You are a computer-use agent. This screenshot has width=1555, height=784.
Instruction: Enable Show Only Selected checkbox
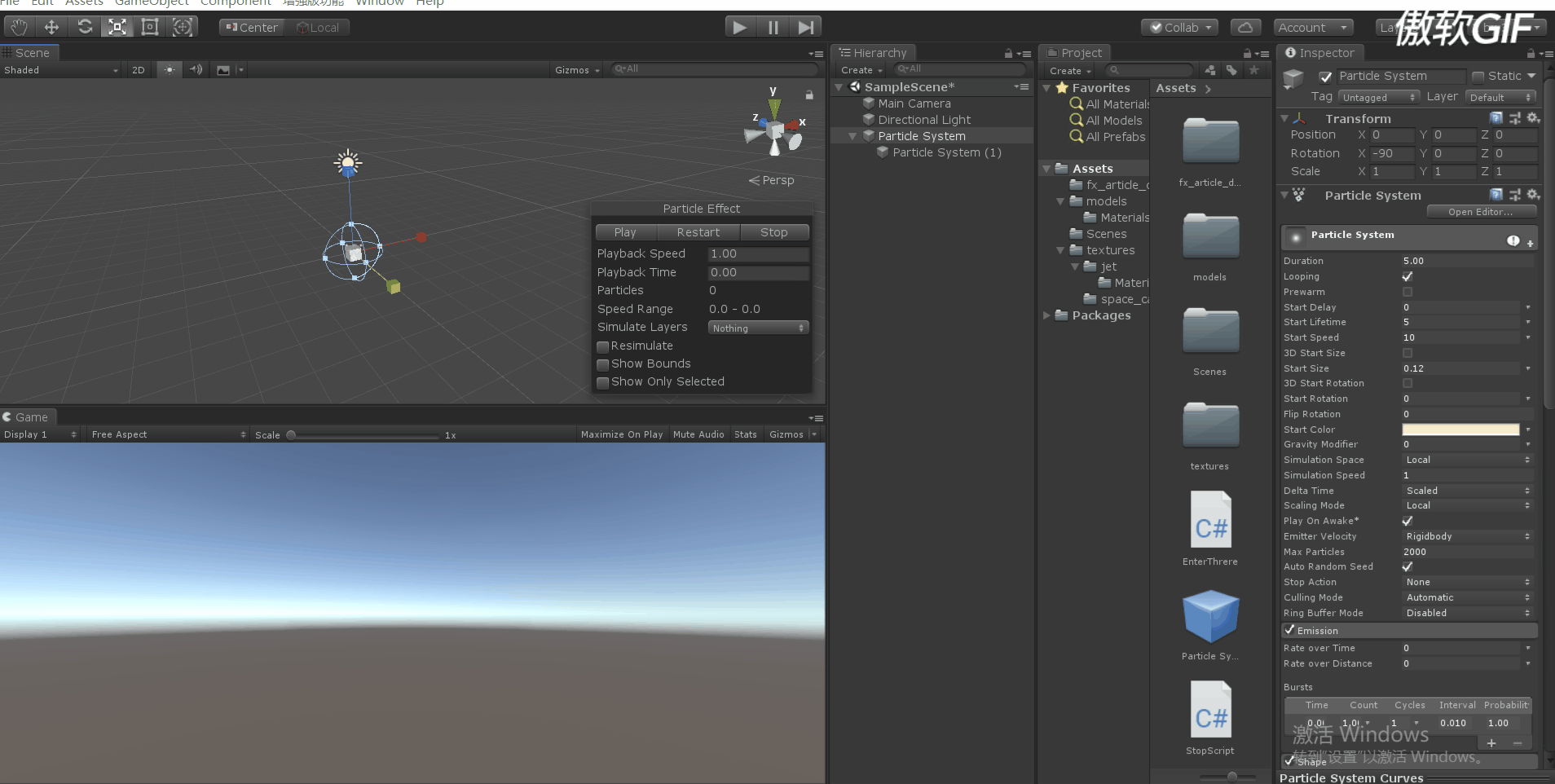point(603,382)
